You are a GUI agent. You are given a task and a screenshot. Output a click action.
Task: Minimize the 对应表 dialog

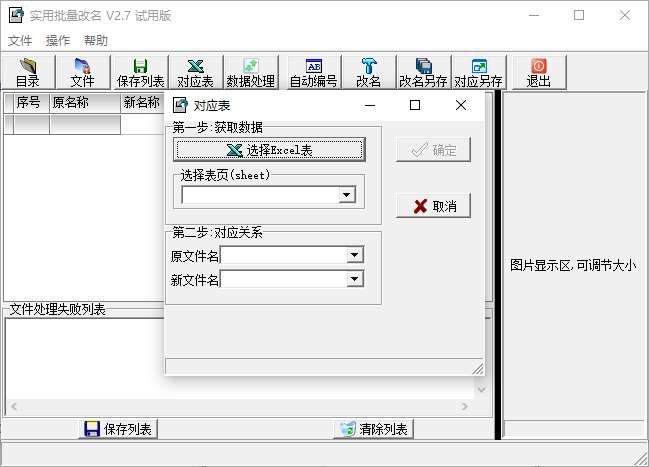pyautogui.click(x=370, y=105)
